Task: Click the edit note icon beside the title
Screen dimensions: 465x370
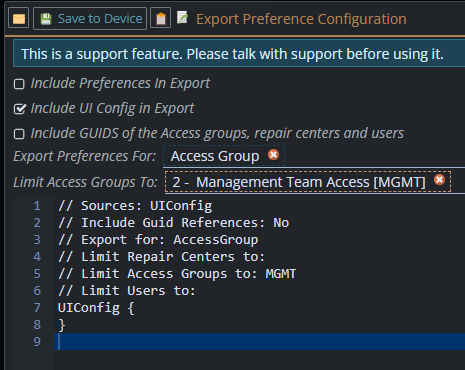Action: click(182, 17)
